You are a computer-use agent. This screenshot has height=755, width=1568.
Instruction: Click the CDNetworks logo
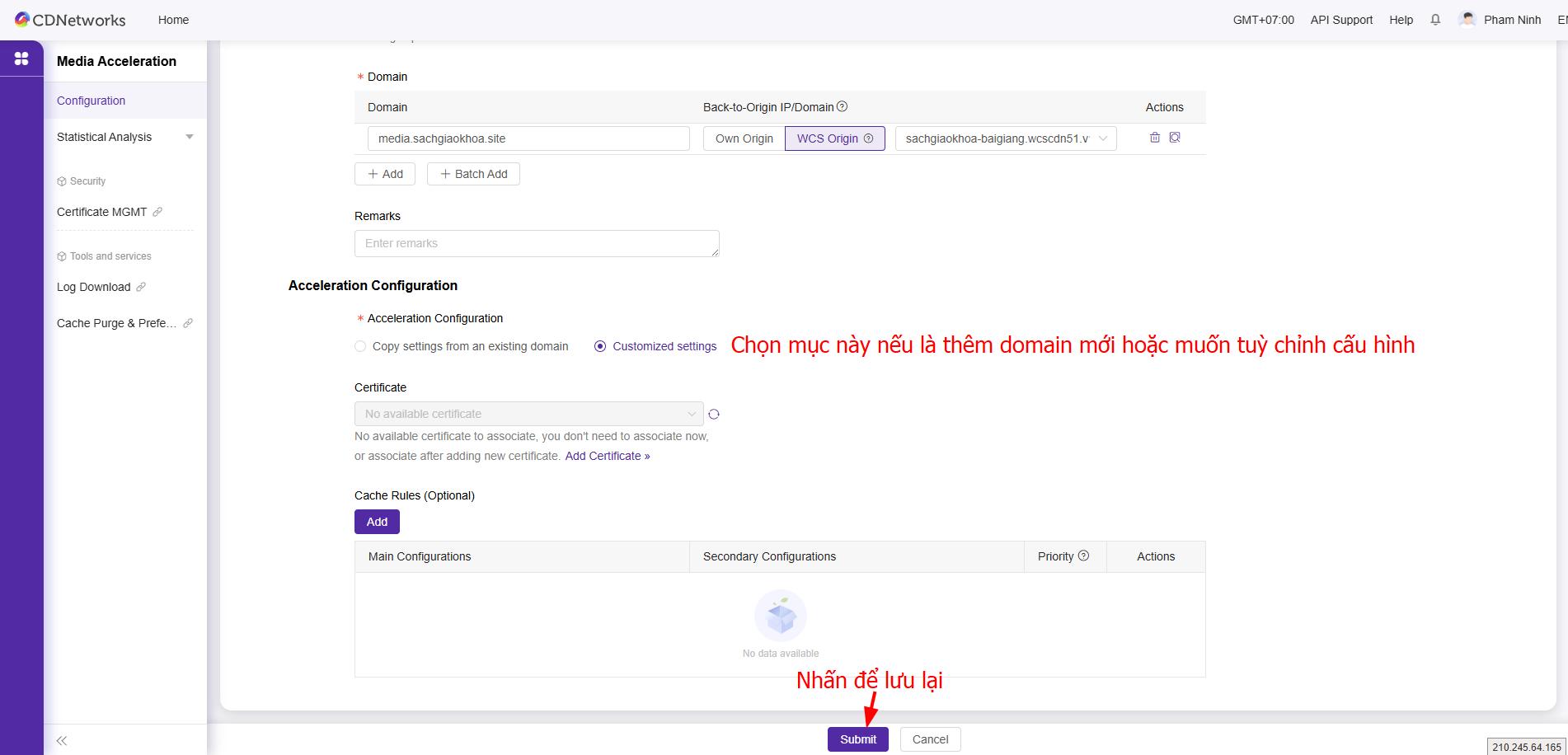click(70, 20)
